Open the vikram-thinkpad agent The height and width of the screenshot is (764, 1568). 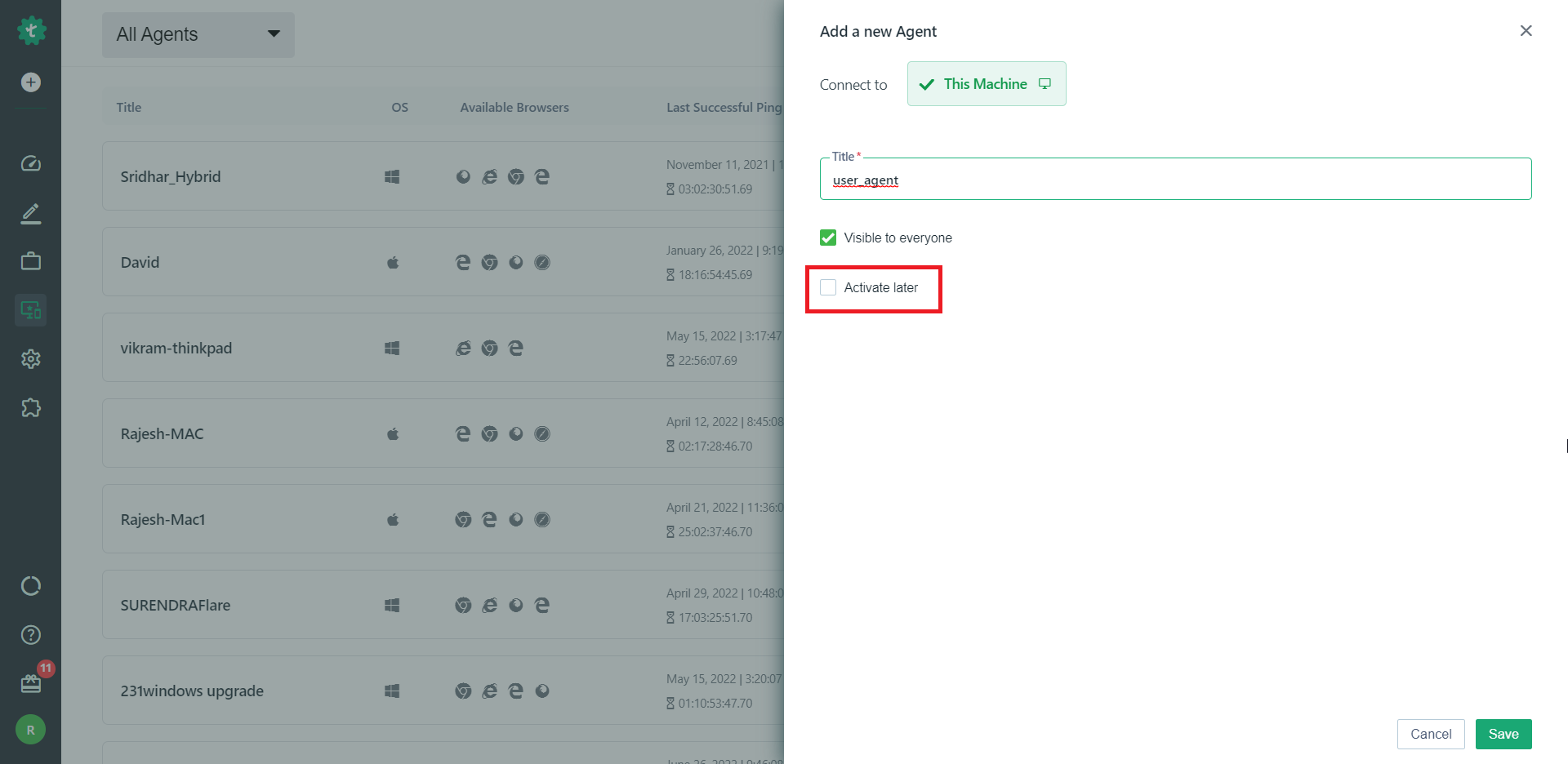pos(176,348)
